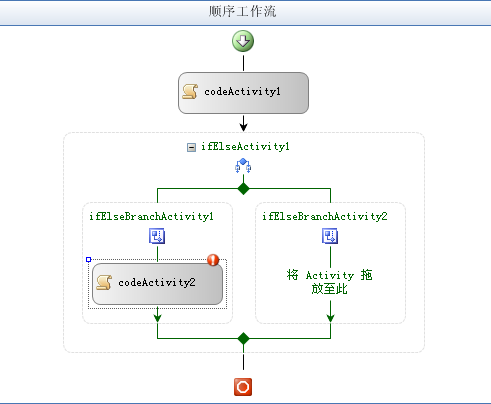The width and height of the screenshot is (491, 404).
Task: Click the red workflow end stop icon
Action: 243,387
